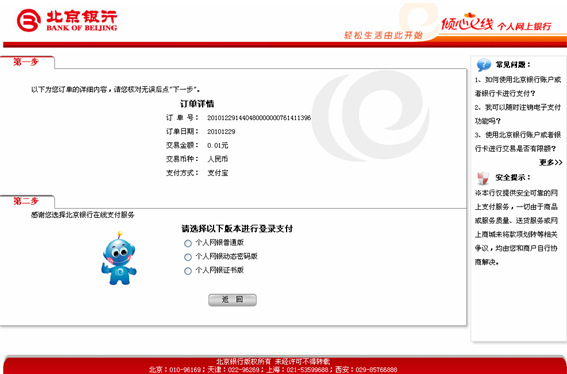Click the footer copyright 北京银行版权所有 text

(273, 361)
